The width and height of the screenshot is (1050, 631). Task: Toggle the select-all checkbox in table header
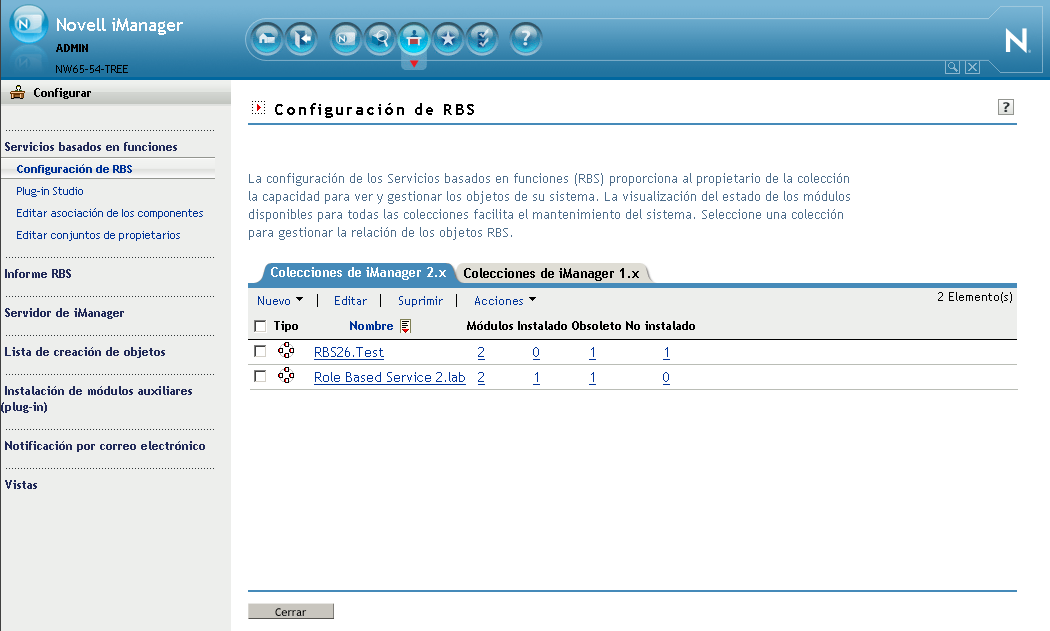pos(260,326)
